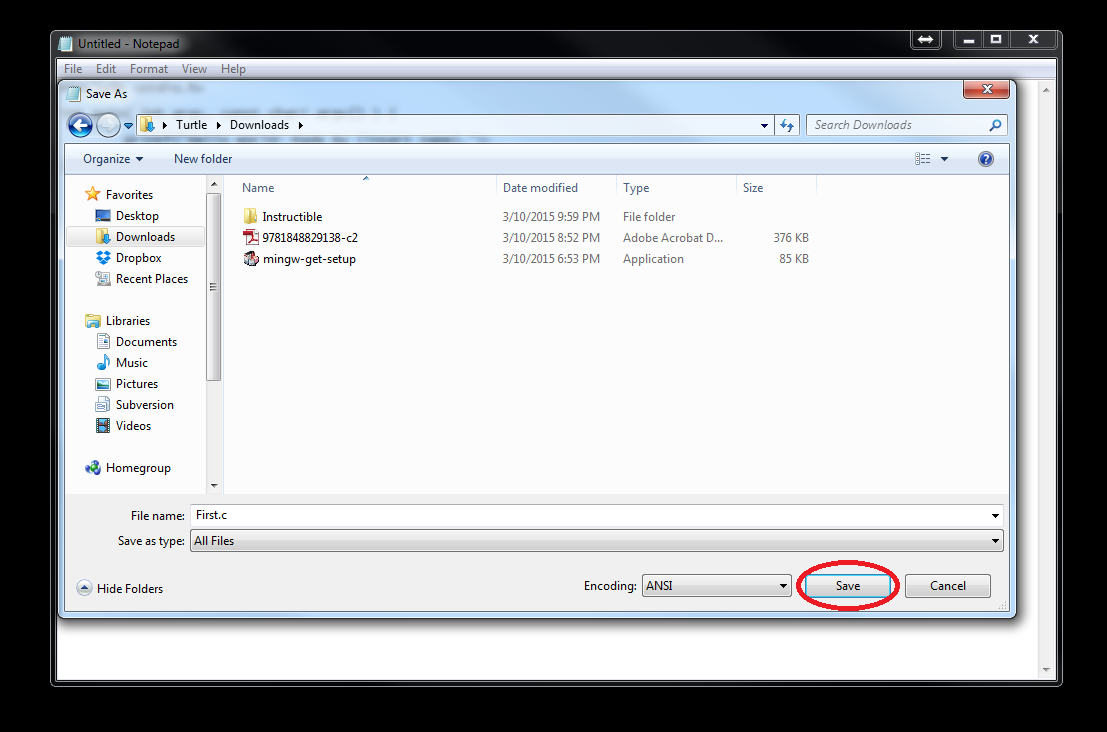
Task: Click the Hide Folders label
Action: pyautogui.click(x=130, y=589)
